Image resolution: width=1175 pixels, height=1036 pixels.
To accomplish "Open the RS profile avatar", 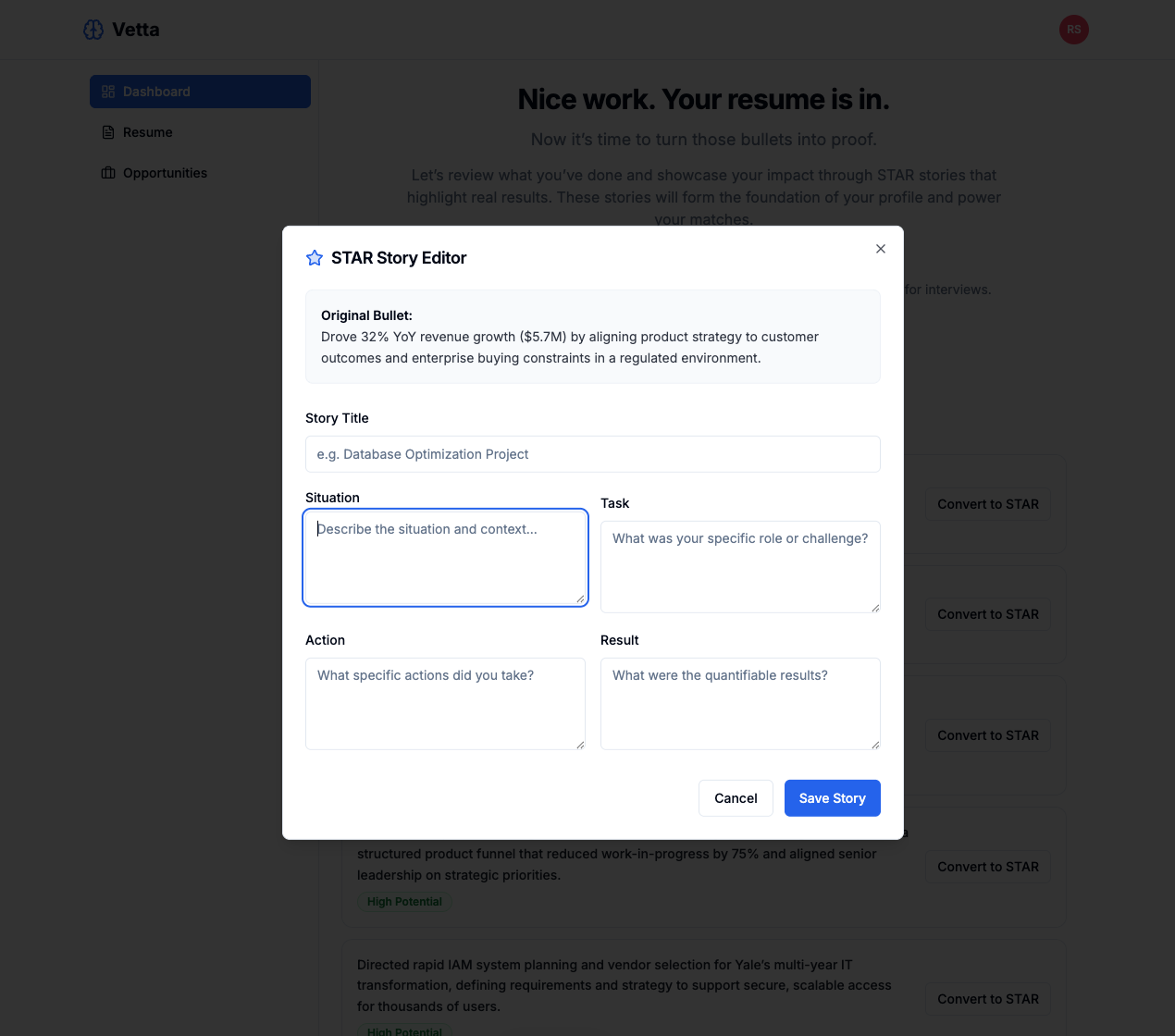I will click(x=1073, y=29).
